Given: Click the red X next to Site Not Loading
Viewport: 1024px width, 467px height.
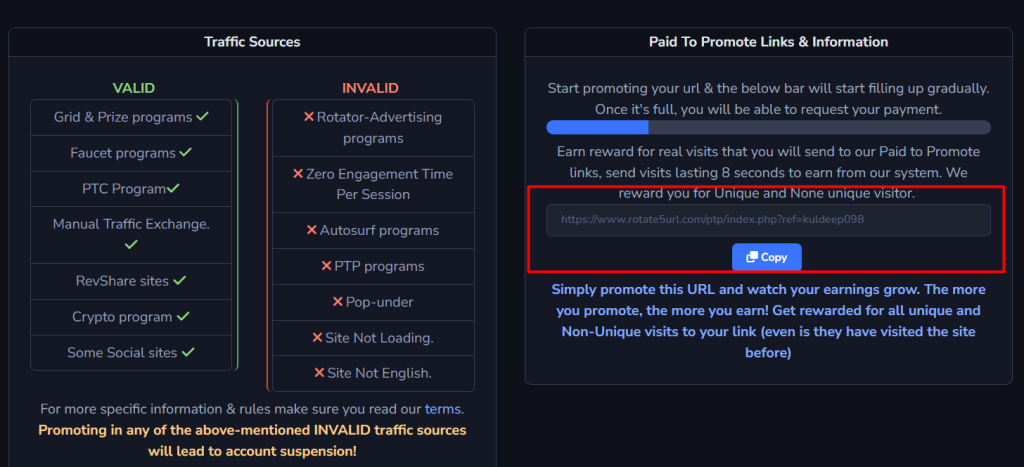Looking at the screenshot, I should pos(318,338).
